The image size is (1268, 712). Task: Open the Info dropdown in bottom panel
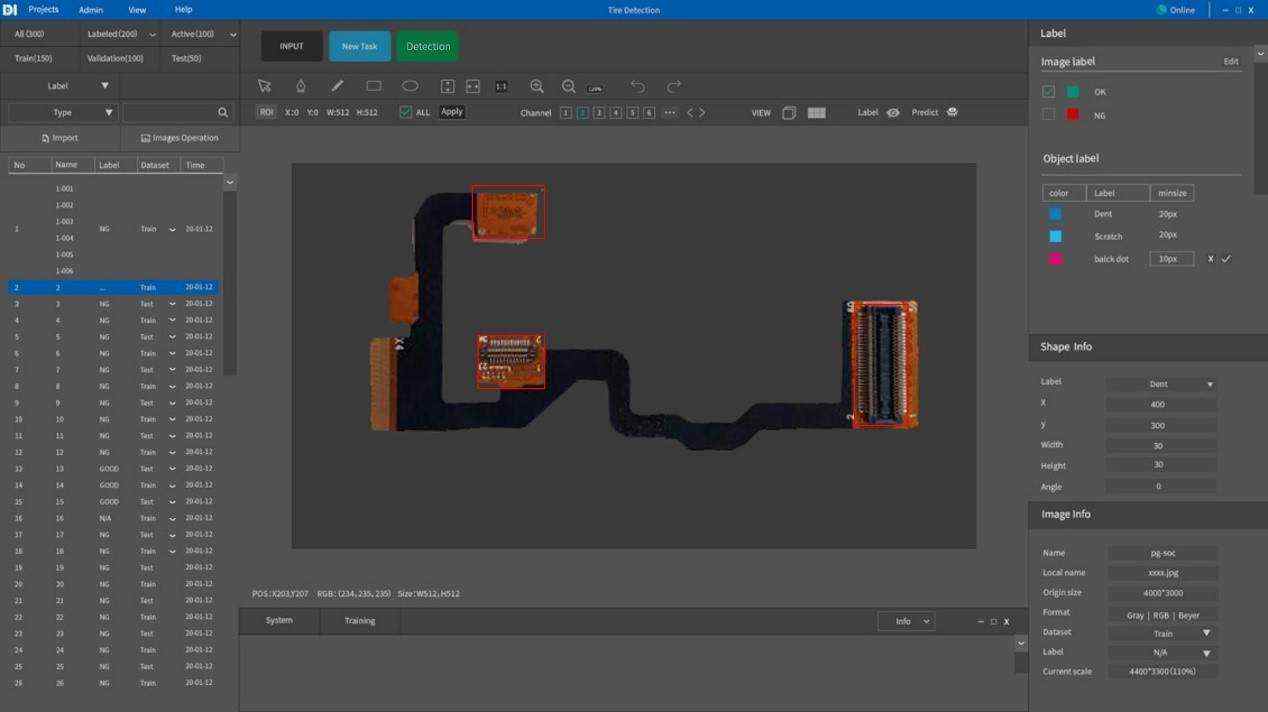906,621
